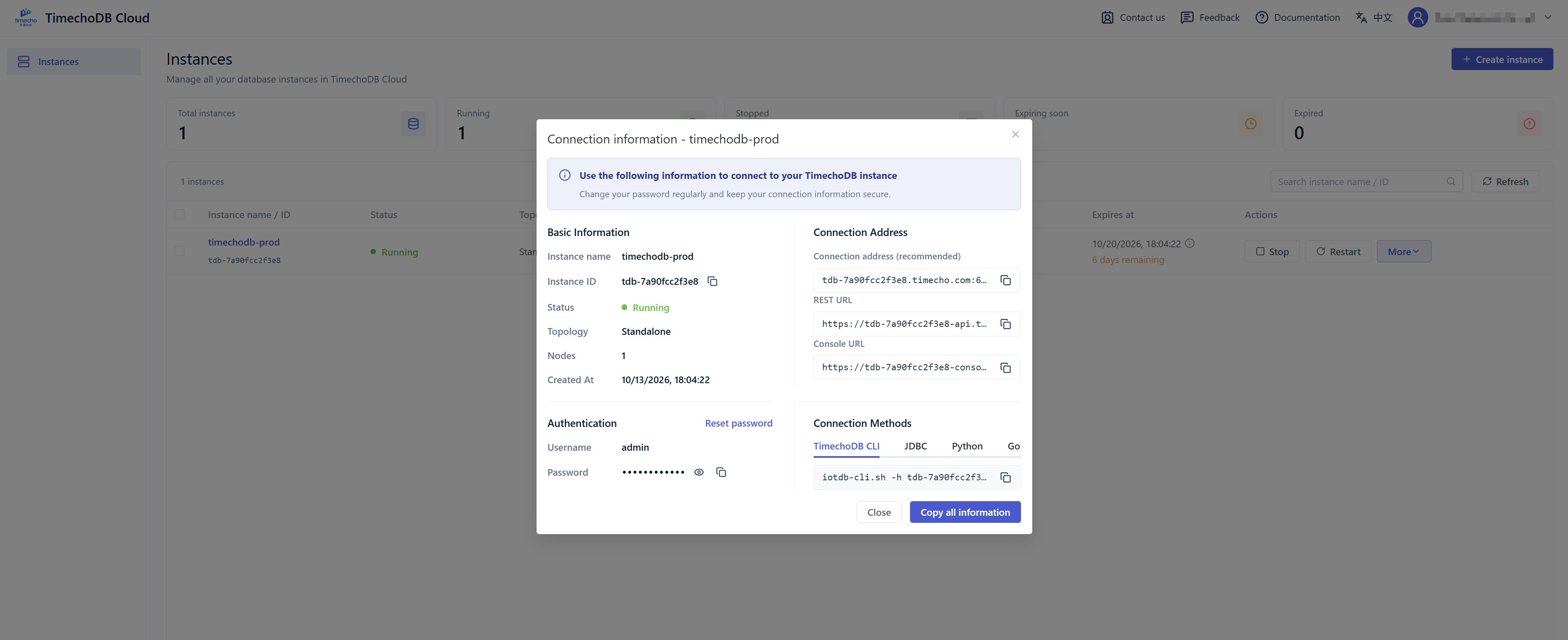Click the Create instance button
The height and width of the screenshot is (640, 1568).
pyautogui.click(x=1502, y=59)
